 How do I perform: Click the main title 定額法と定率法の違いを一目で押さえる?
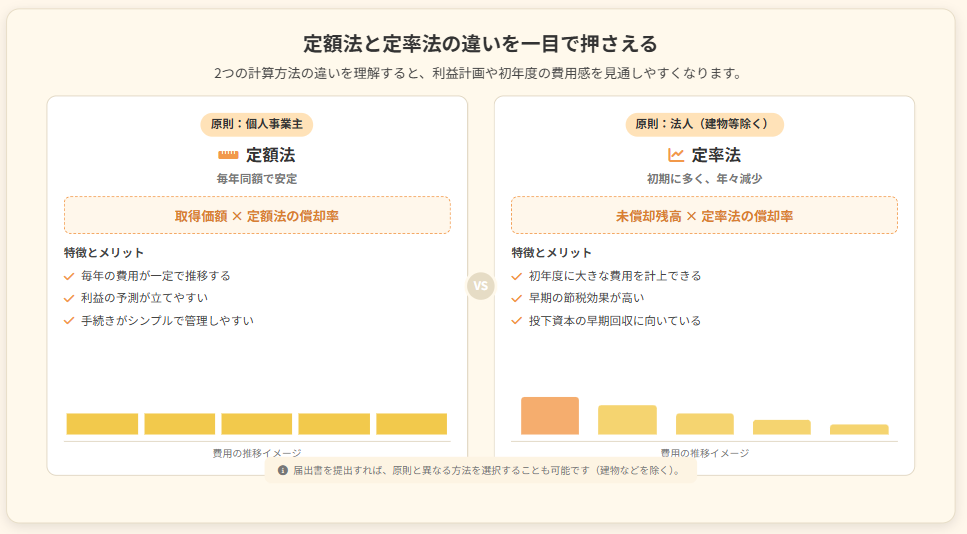pyautogui.click(x=481, y=44)
